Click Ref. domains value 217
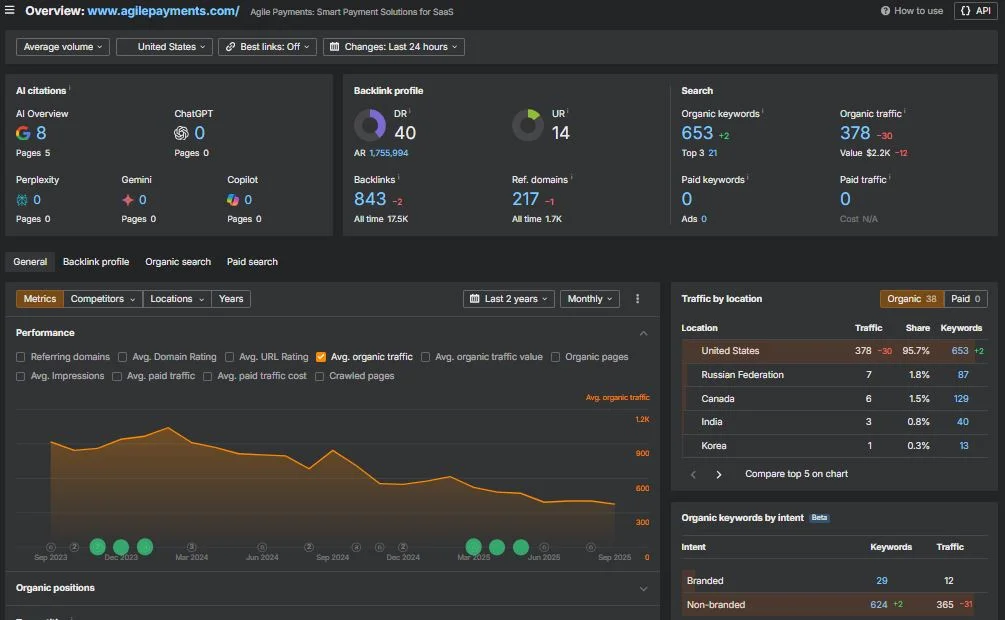This screenshot has height=620, width=1005. pos(525,199)
